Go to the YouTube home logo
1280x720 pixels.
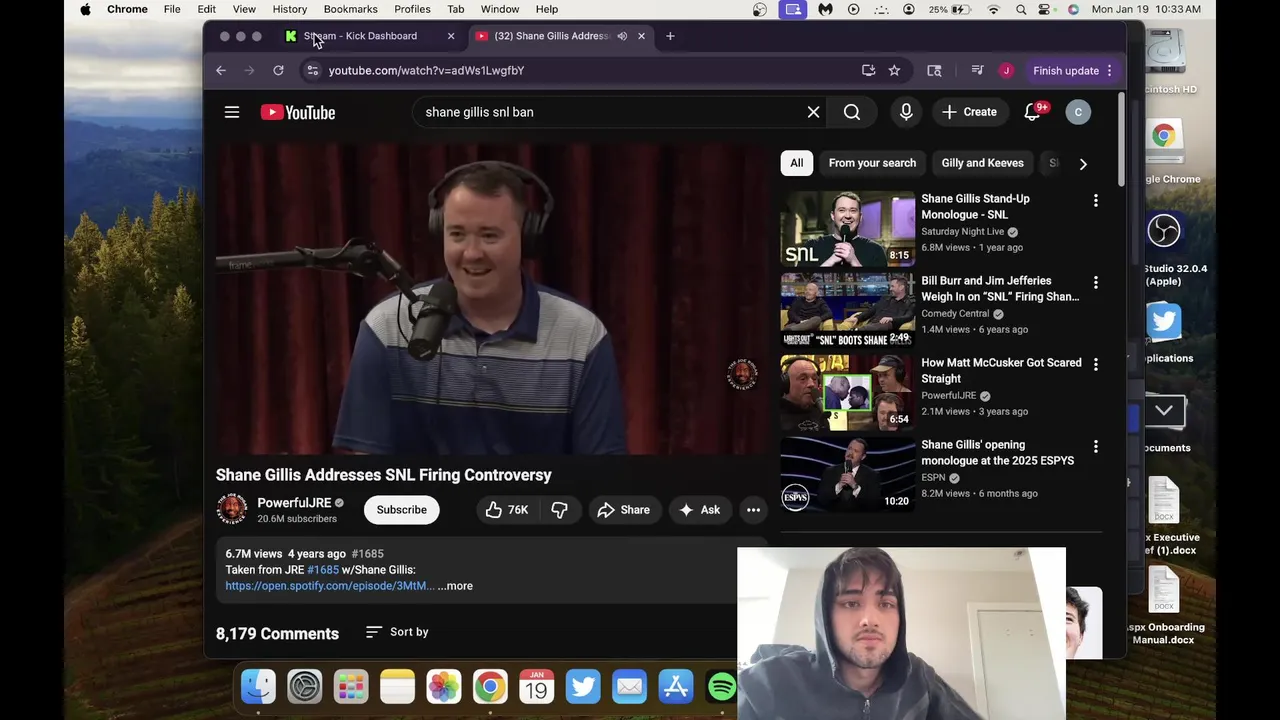pos(298,112)
